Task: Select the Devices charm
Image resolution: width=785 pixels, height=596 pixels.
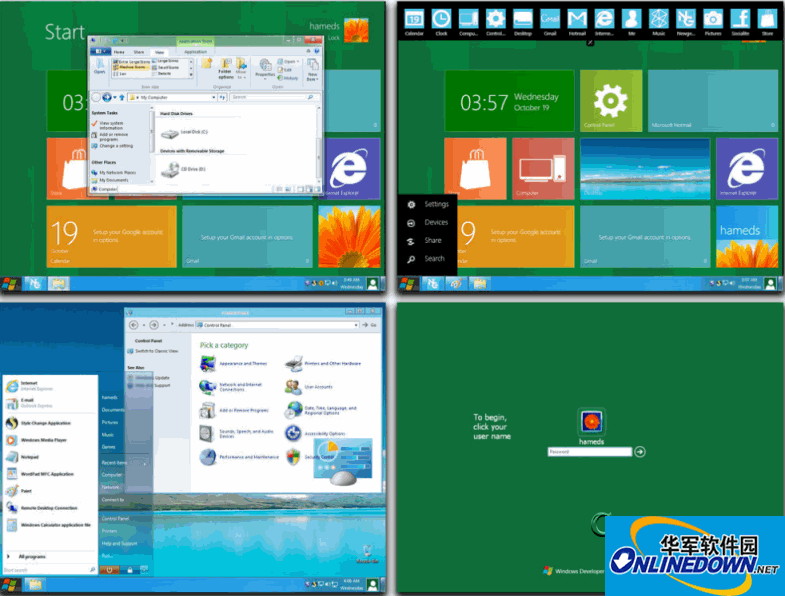Action: tap(428, 222)
